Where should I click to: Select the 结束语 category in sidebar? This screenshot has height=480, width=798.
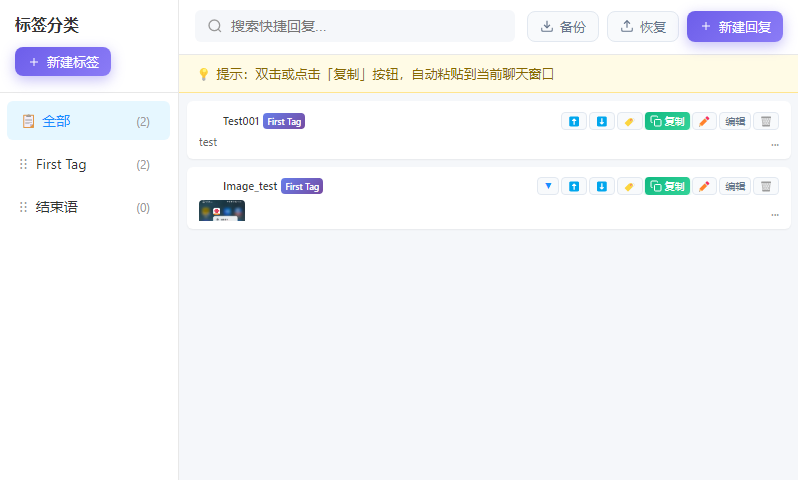(89, 207)
